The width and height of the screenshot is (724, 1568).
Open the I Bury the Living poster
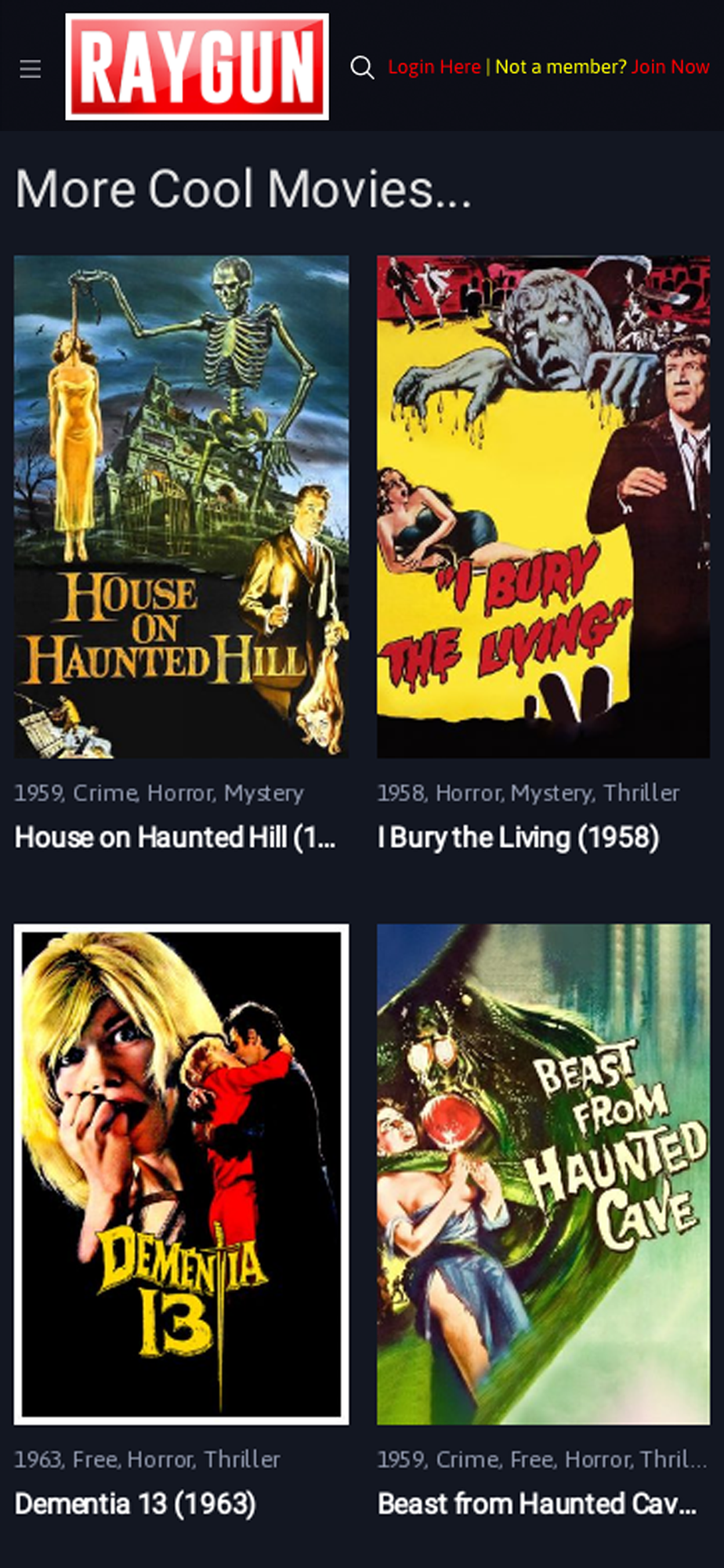pos(544,506)
